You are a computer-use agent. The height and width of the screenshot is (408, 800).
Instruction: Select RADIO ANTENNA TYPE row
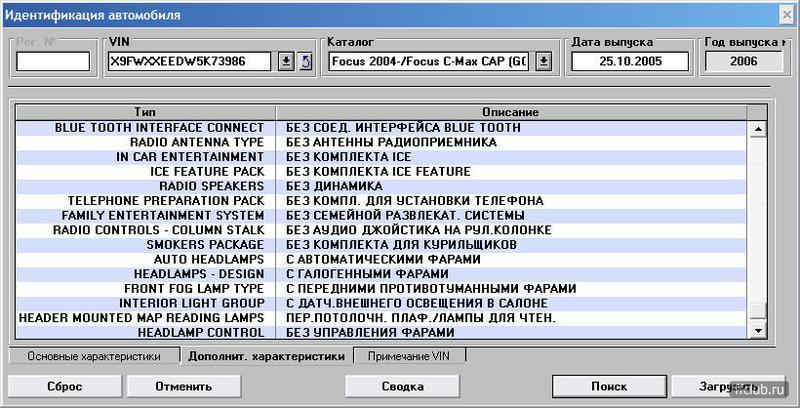[383, 142]
